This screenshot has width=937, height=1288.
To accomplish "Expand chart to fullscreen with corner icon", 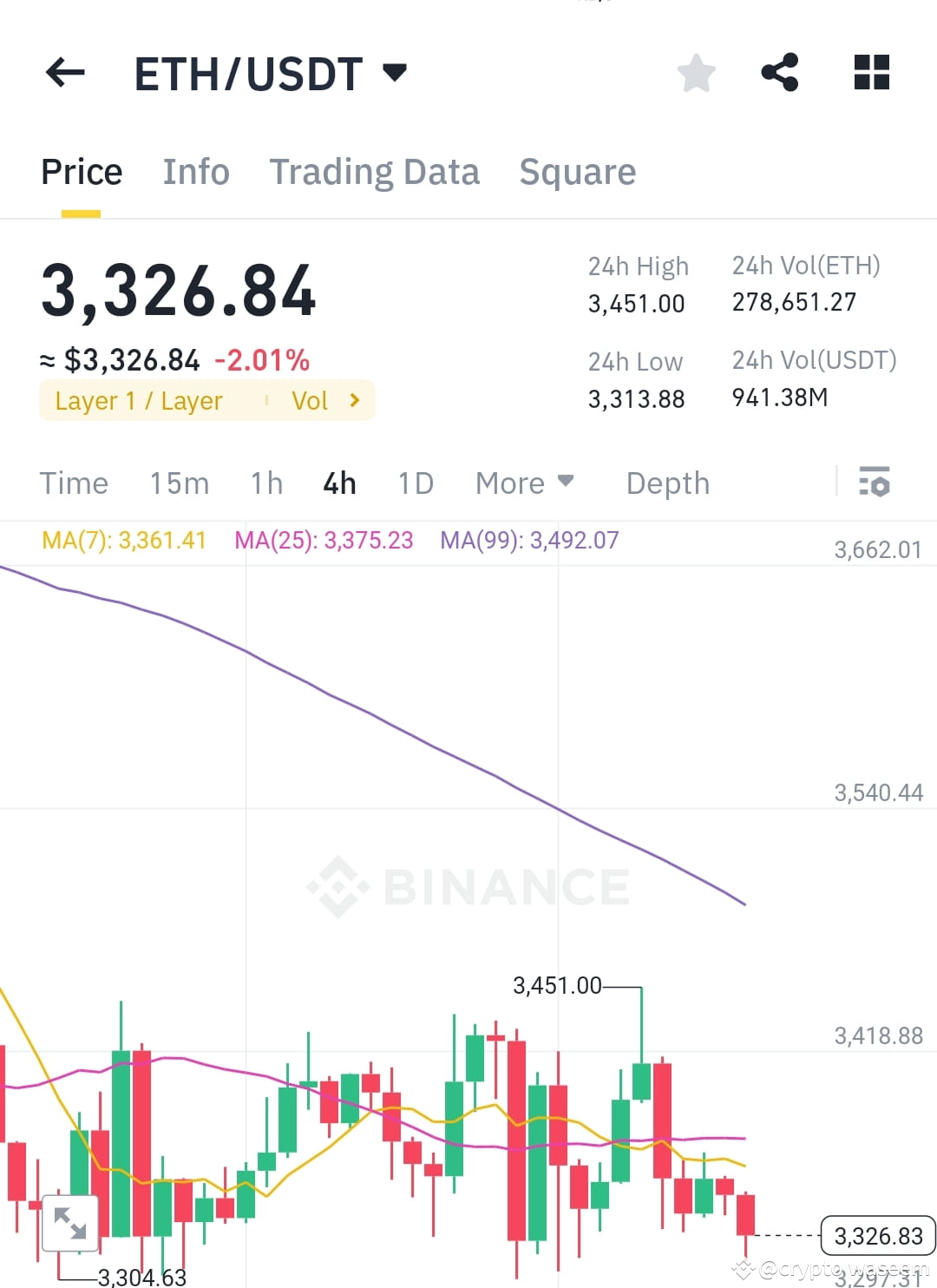I will pyautogui.click(x=69, y=1222).
